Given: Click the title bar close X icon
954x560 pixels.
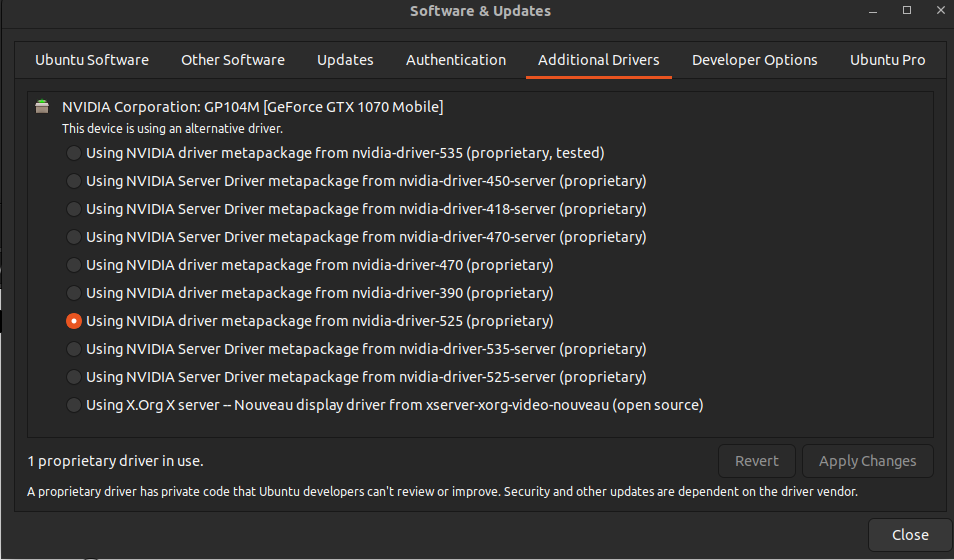Looking at the screenshot, I should pyautogui.click(x=941, y=10).
